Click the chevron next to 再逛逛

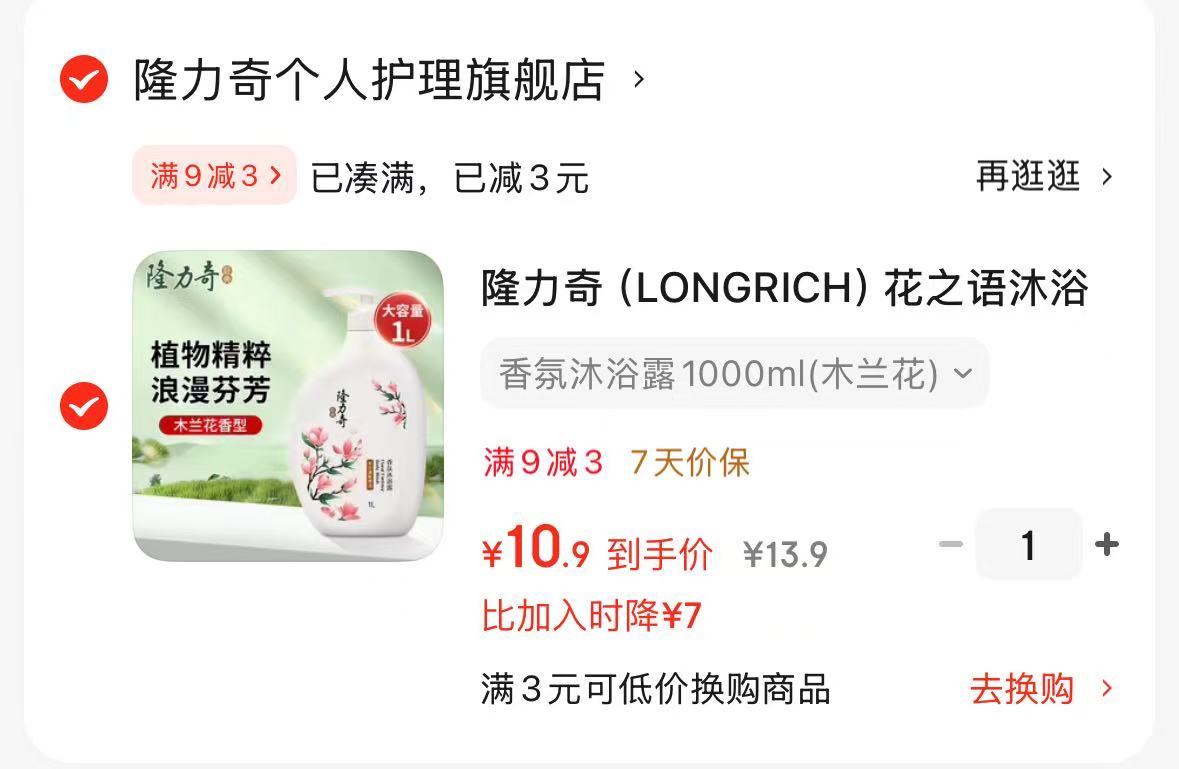(1107, 177)
